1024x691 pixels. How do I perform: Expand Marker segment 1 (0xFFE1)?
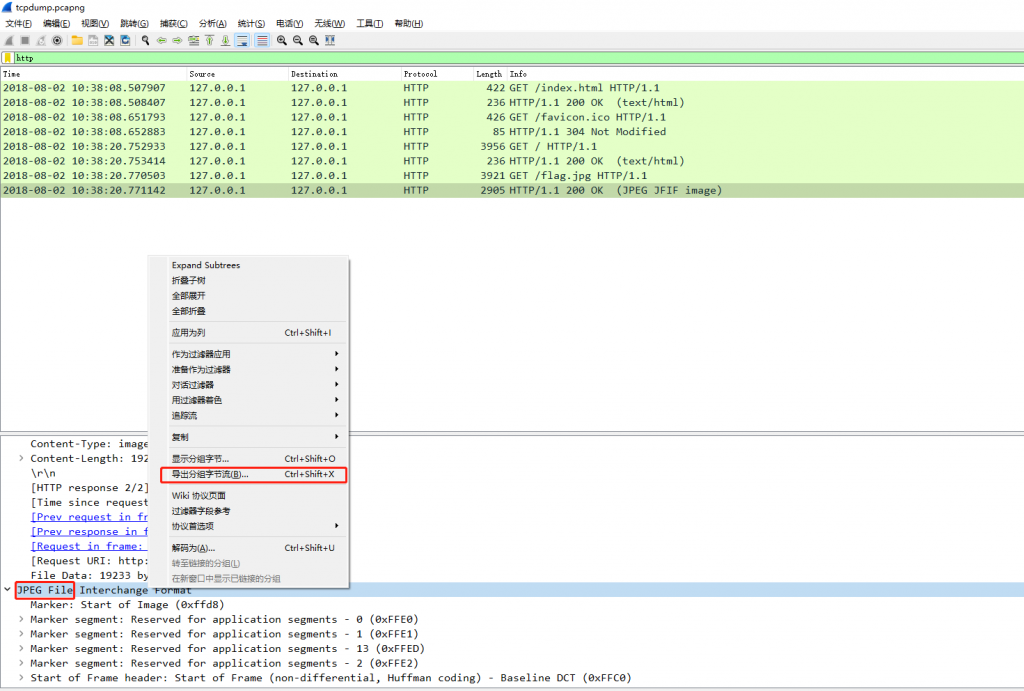click(21, 634)
